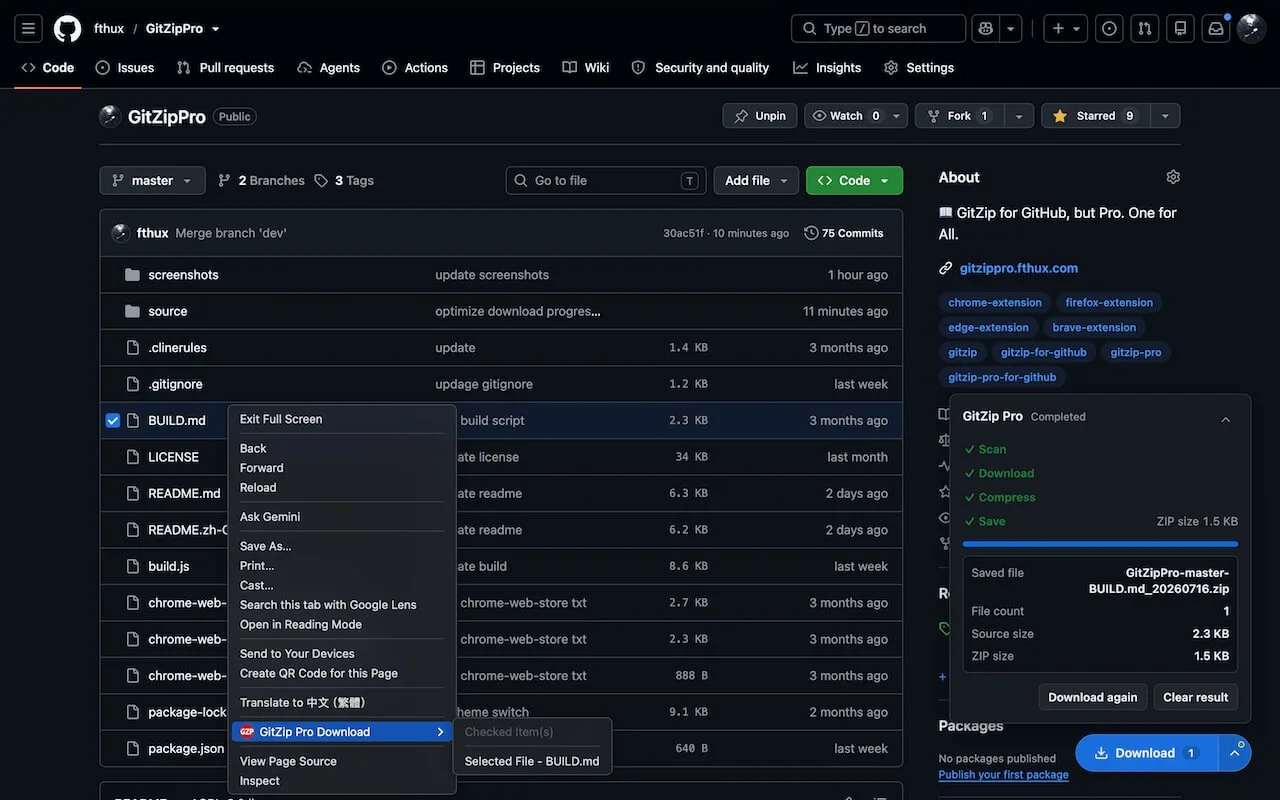Open the Add file dropdown
The image size is (1280, 800).
(756, 181)
